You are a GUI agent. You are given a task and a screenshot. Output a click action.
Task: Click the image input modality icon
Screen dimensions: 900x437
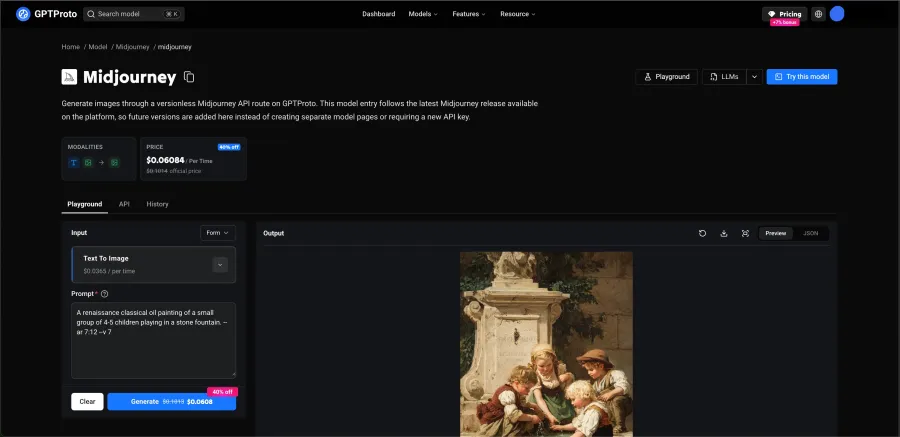[88, 163]
